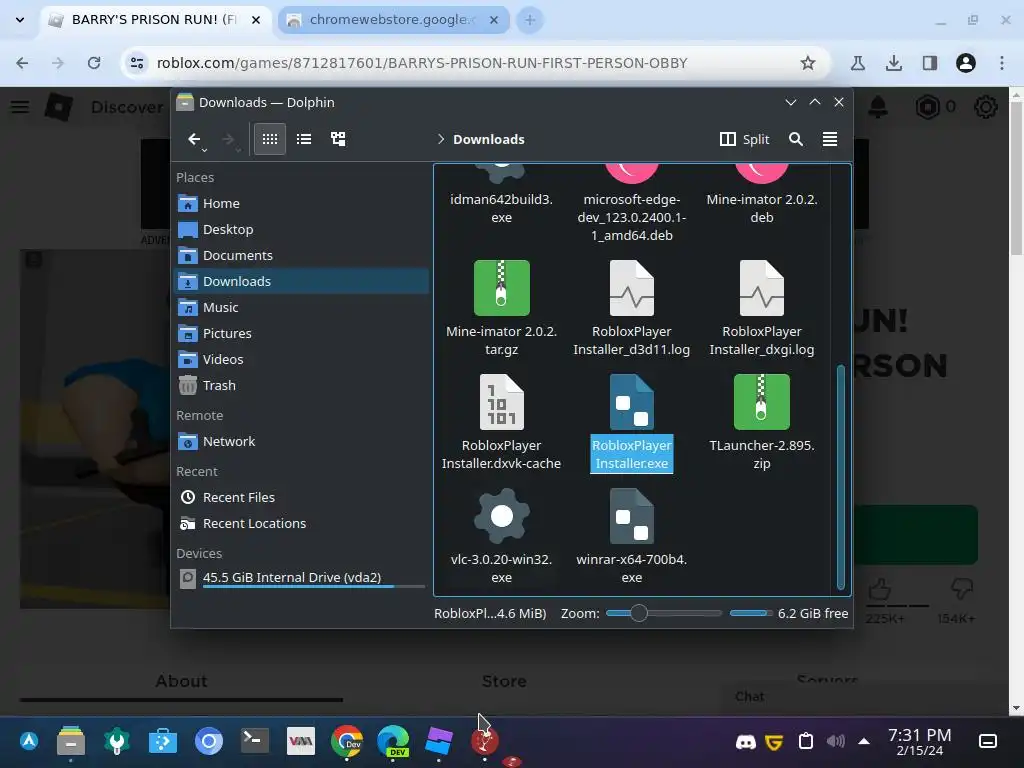Open the clock showing 7:31 PM
This screenshot has height=768, width=1024.
[920, 742]
